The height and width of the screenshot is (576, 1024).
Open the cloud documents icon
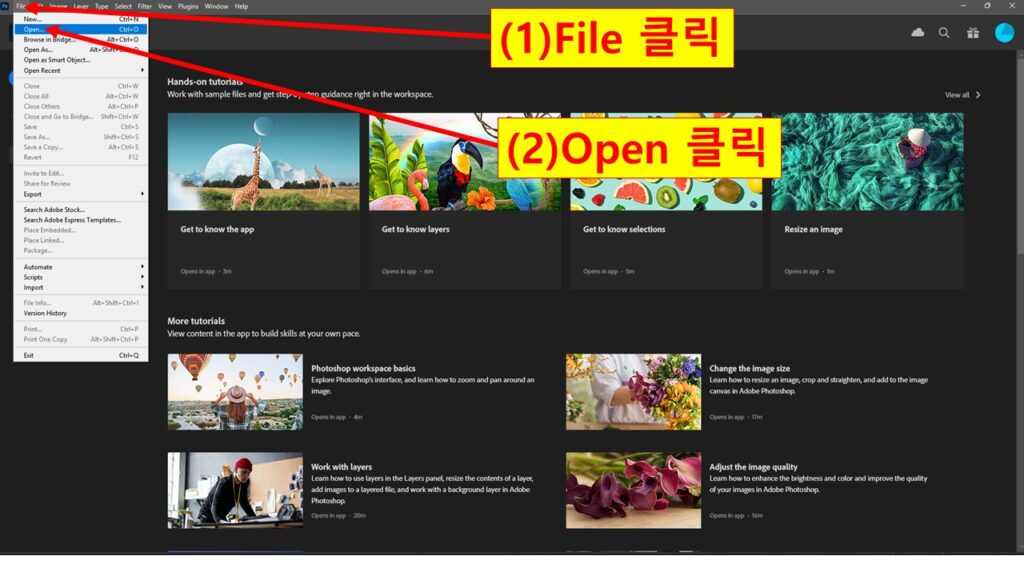click(918, 33)
